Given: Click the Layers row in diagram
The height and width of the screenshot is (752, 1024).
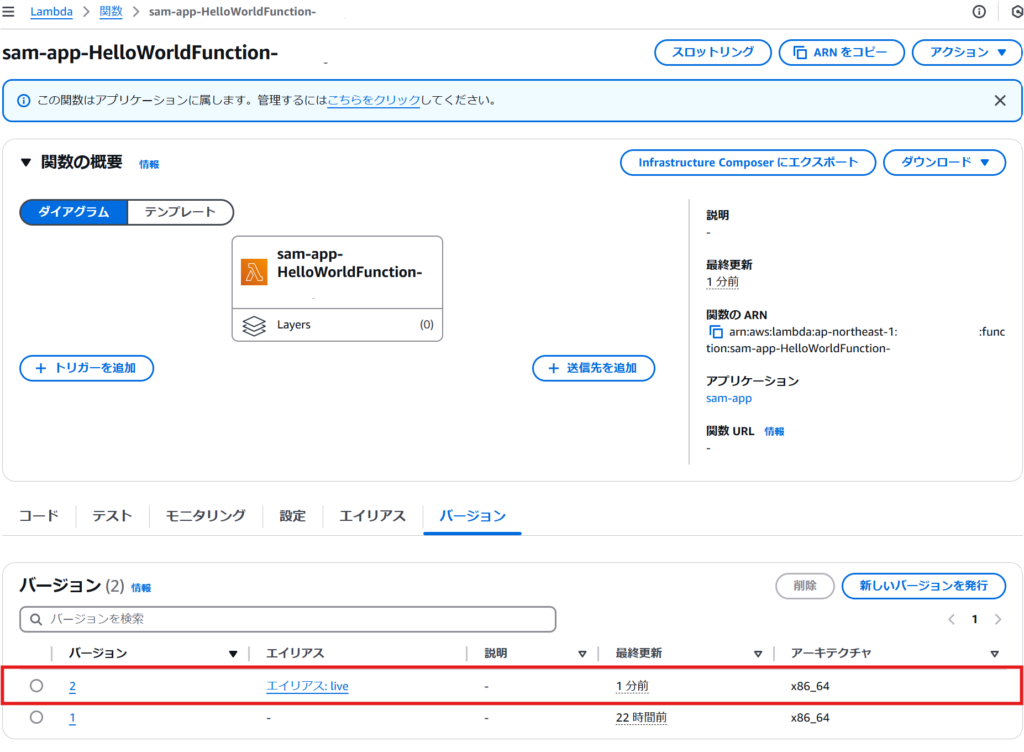Looking at the screenshot, I should 338,325.
